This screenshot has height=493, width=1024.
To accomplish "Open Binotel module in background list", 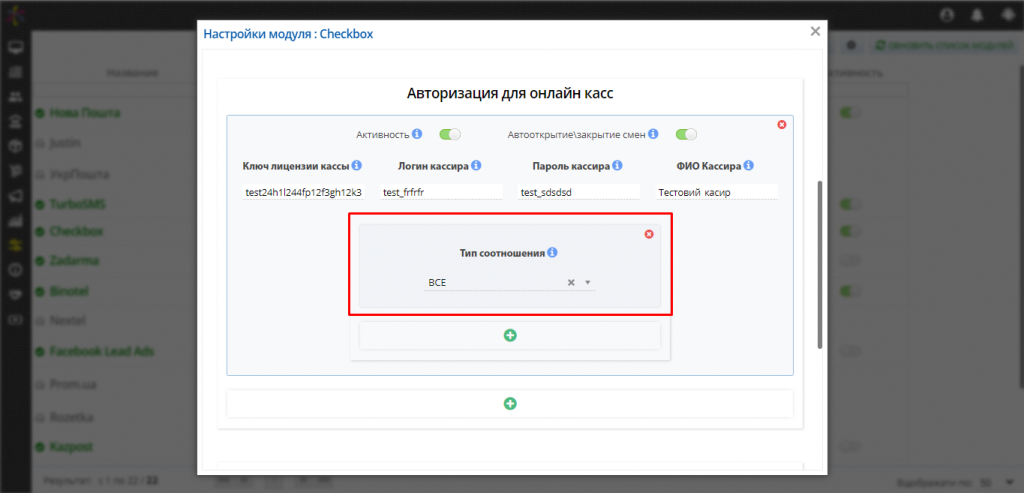I will (x=69, y=290).
